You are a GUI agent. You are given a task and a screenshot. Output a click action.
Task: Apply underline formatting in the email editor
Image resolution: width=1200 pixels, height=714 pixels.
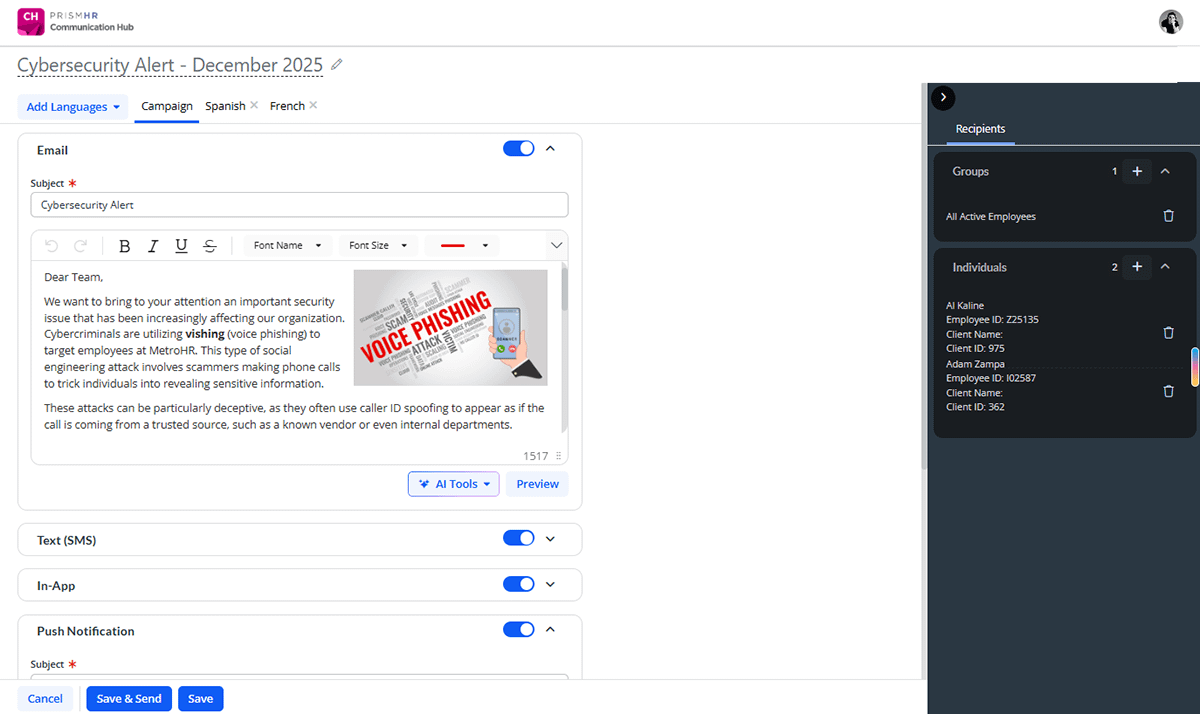[181, 246]
